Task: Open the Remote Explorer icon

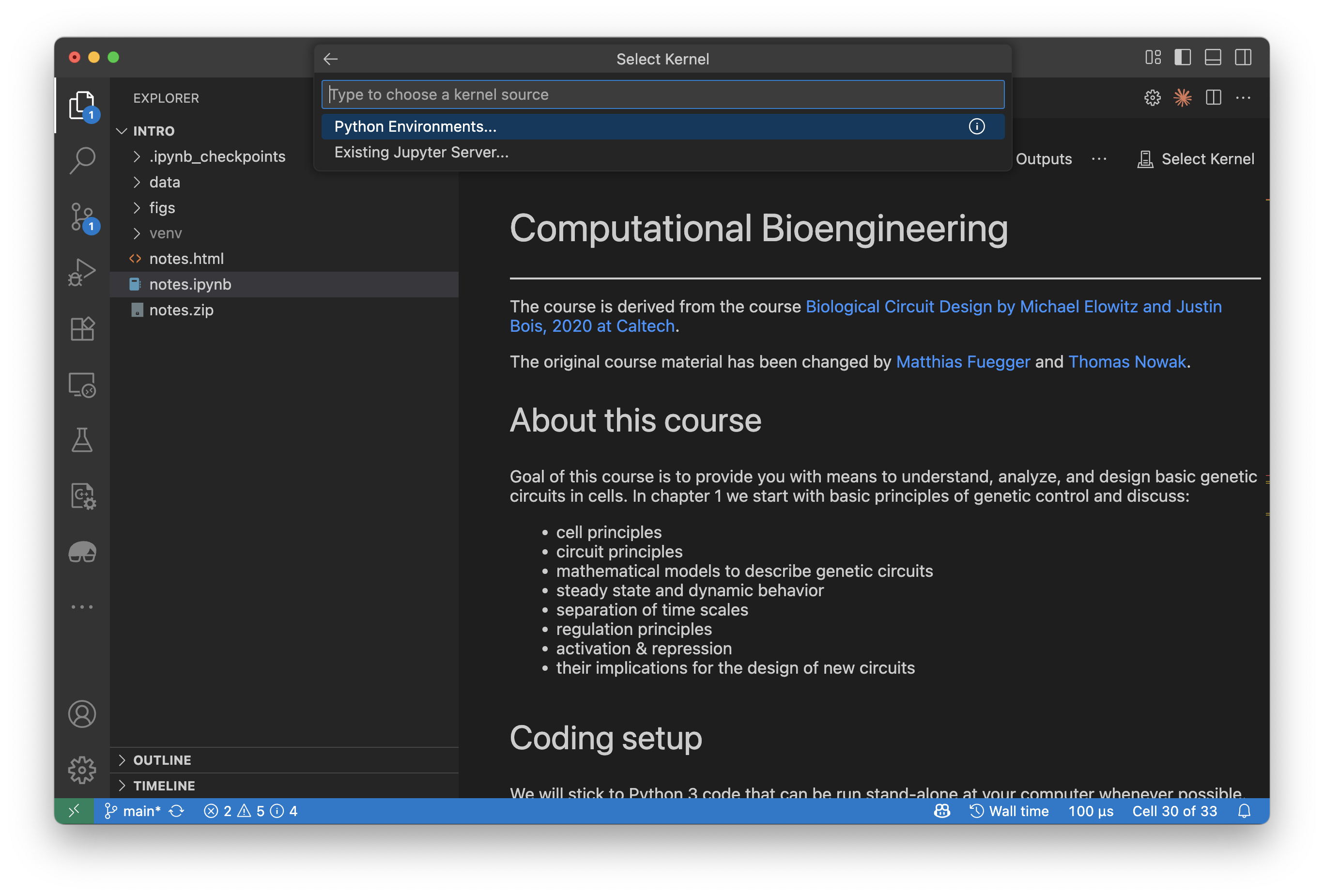Action: click(x=83, y=385)
